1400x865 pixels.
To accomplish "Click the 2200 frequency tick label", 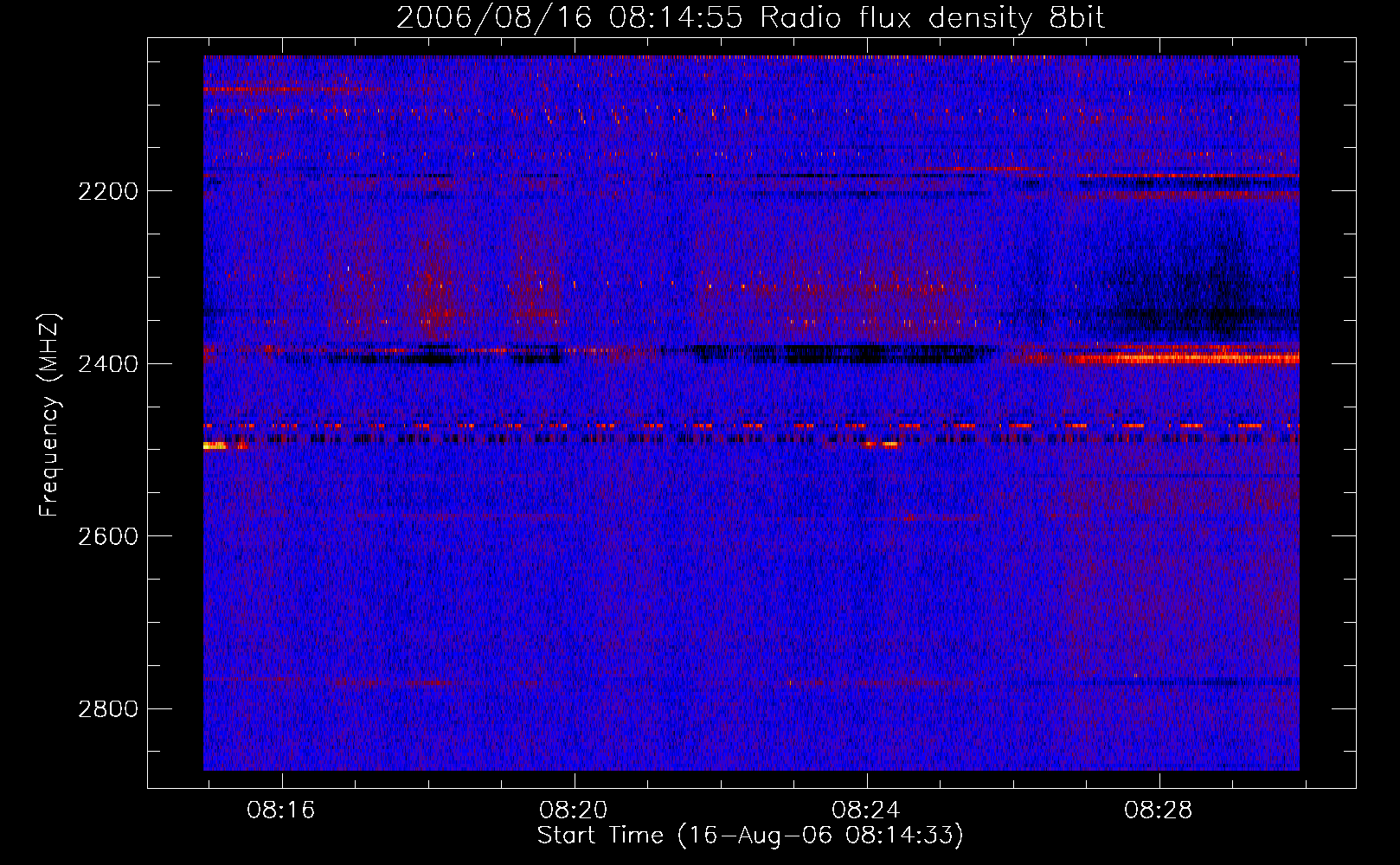I will pyautogui.click(x=108, y=191).
